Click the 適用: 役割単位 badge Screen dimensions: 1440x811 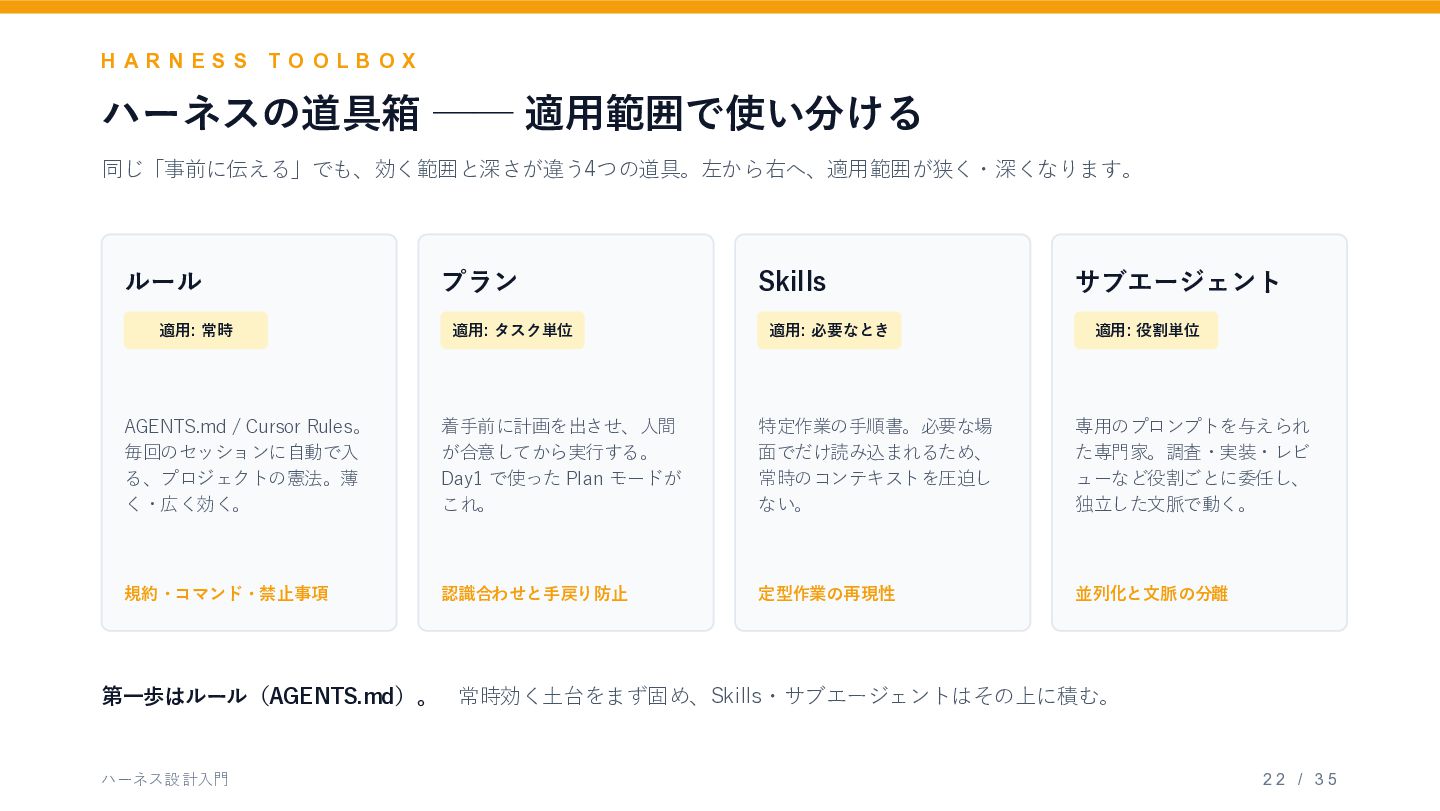coord(1146,330)
